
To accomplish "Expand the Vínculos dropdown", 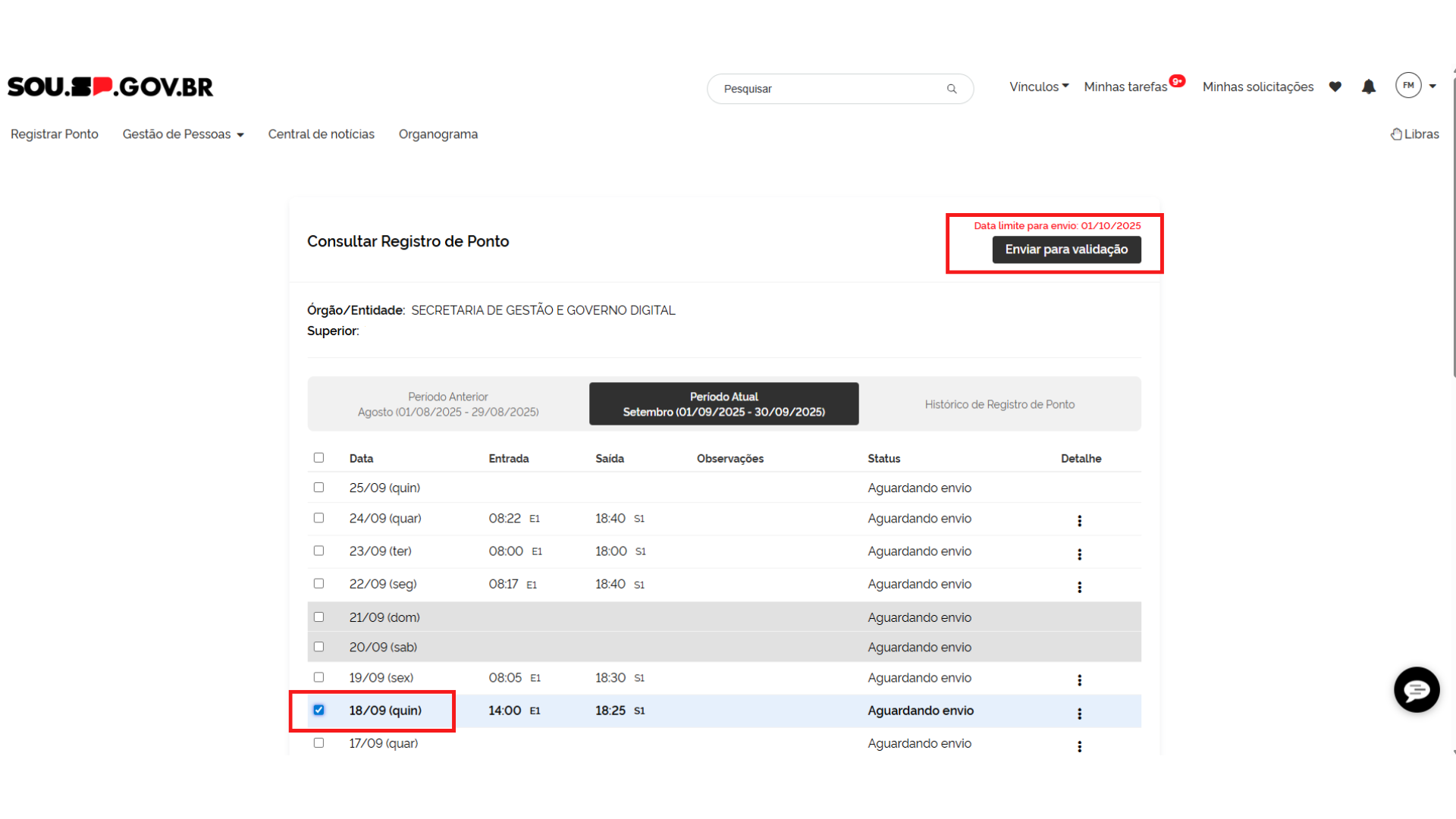I will 1039,87.
